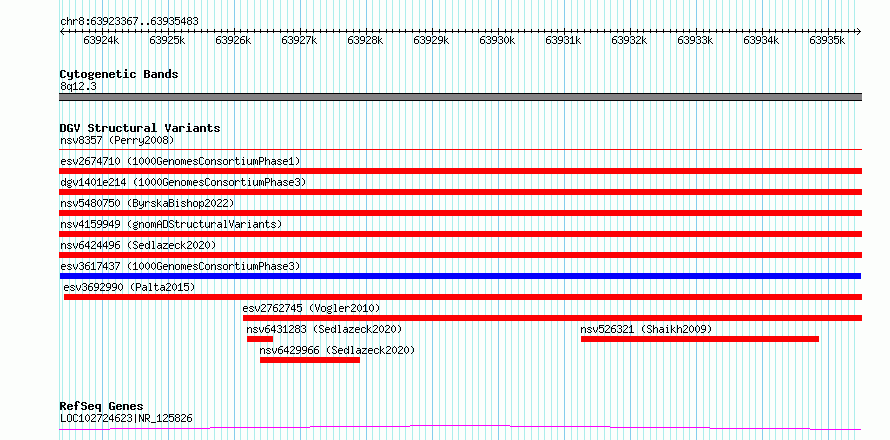890x440 pixels.
Task: Open nsv6431283 (Sedlazeck2020) label
Action: (324, 329)
